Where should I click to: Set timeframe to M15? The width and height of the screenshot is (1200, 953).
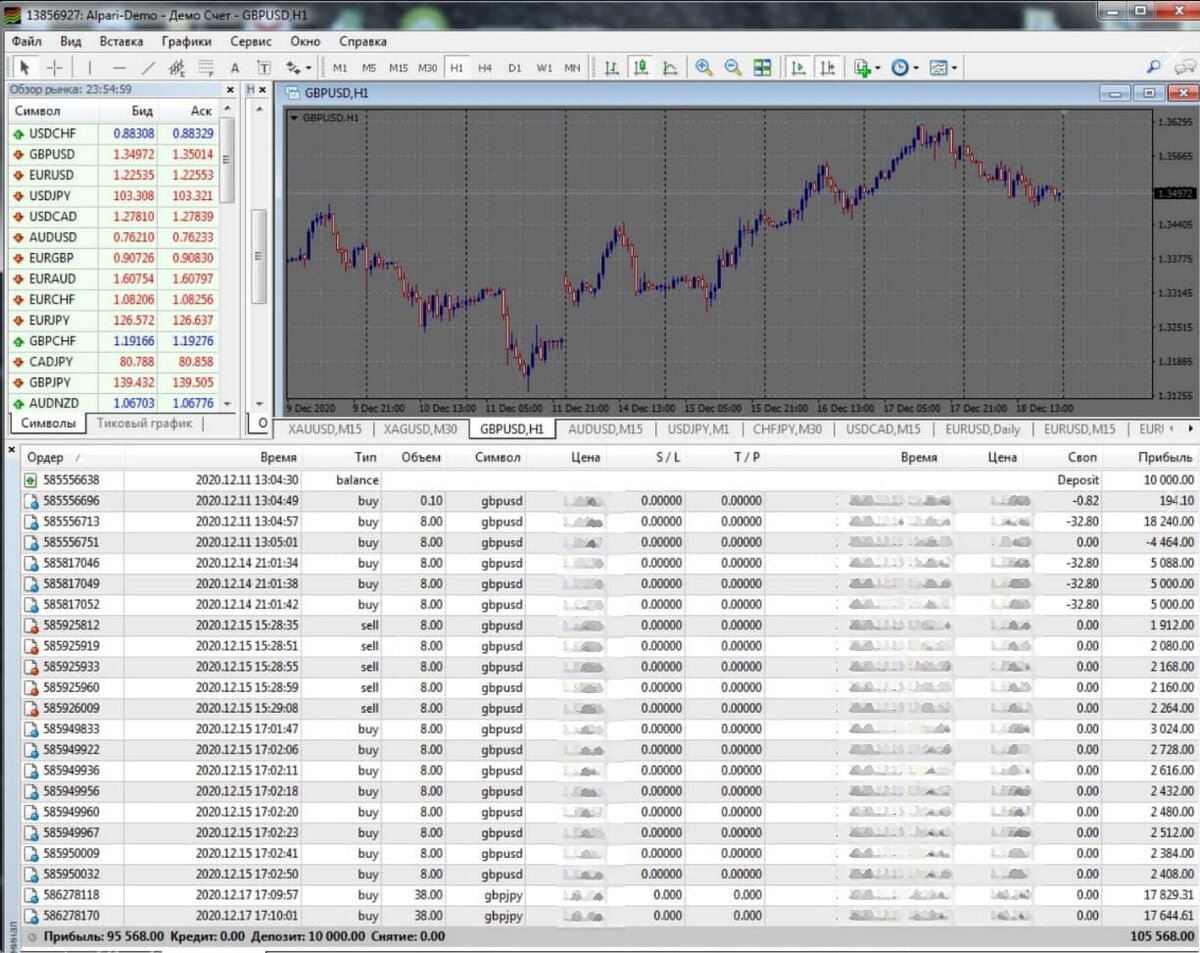tap(398, 68)
